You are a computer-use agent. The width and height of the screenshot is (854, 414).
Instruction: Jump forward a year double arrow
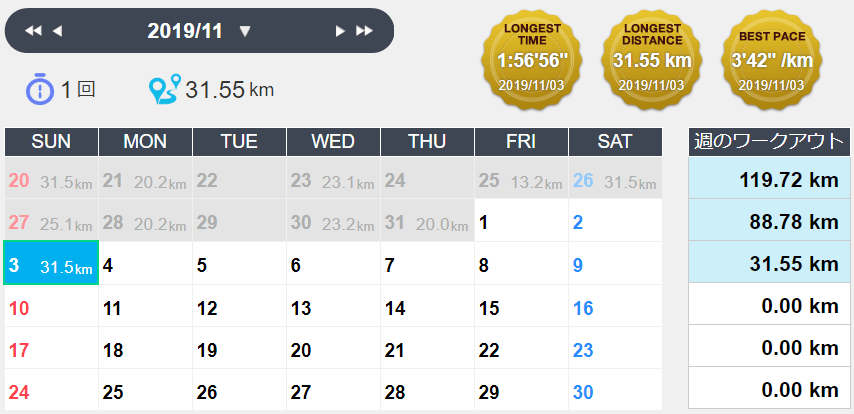click(364, 31)
